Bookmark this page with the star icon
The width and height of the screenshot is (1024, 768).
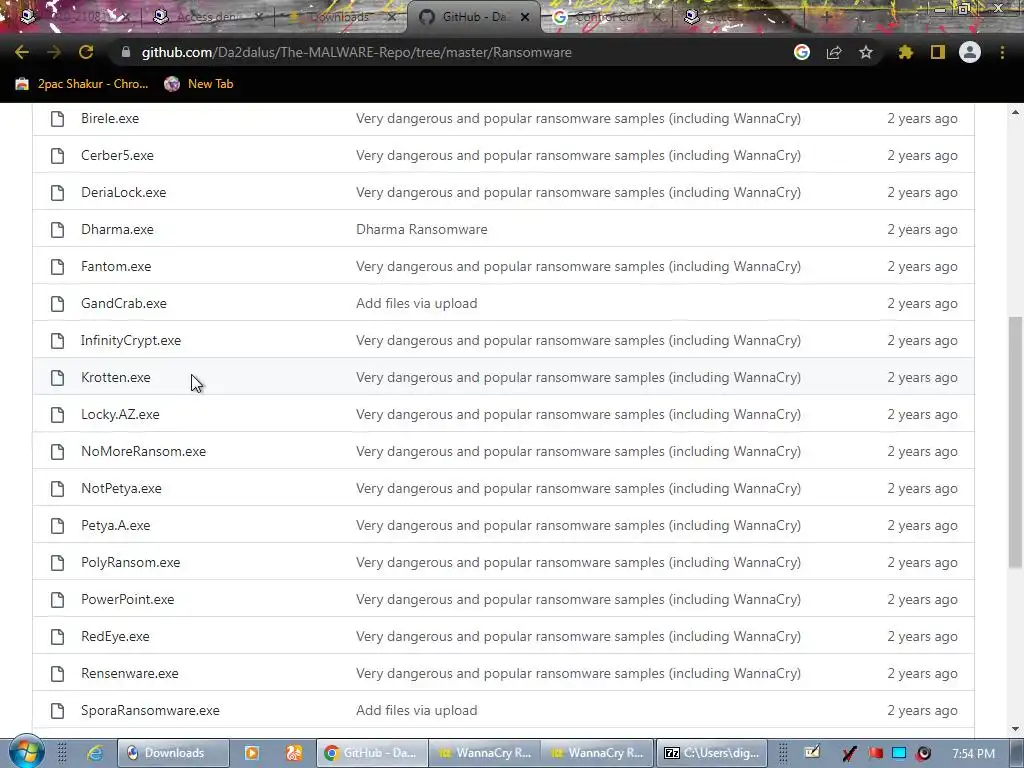(x=866, y=52)
